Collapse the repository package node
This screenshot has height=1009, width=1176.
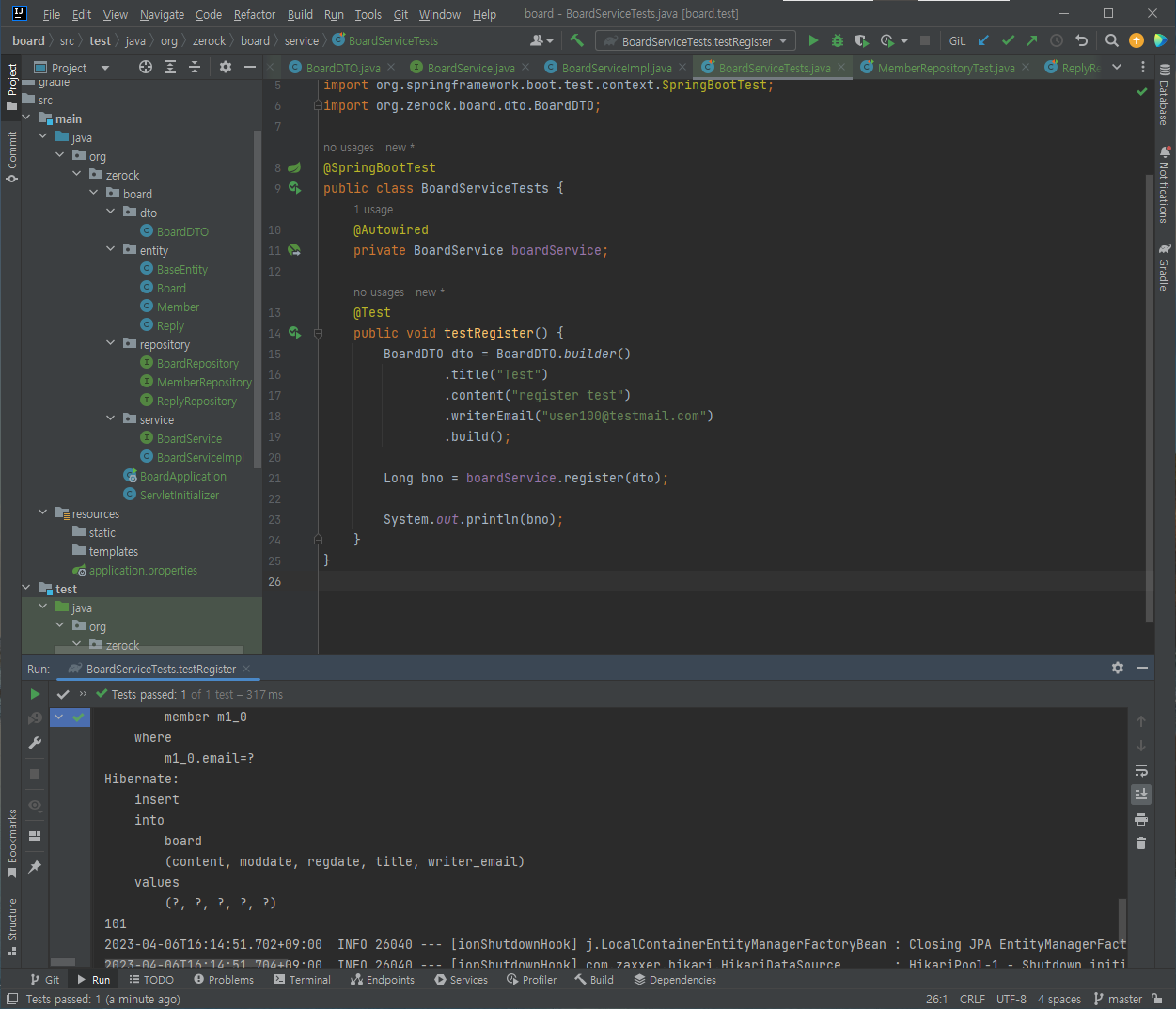[x=111, y=344]
